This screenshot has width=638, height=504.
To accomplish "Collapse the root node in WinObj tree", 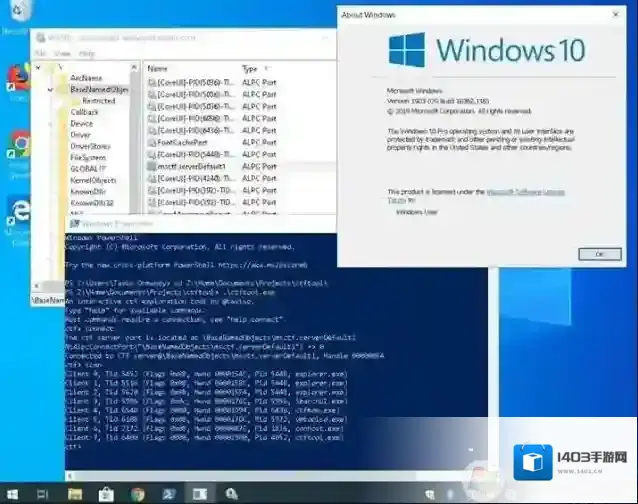I will pyautogui.click(x=38, y=67).
